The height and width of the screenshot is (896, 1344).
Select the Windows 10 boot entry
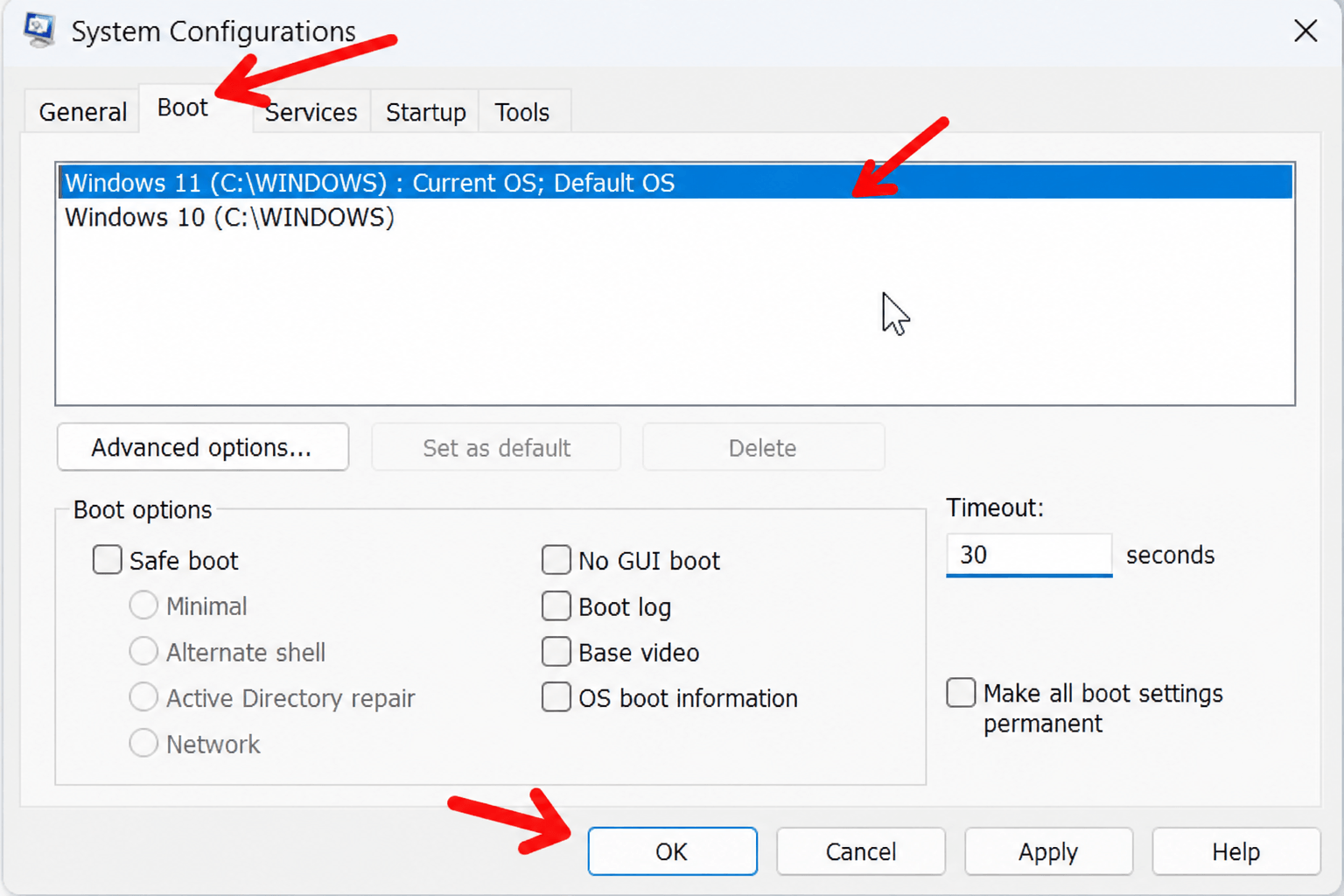[675, 217]
